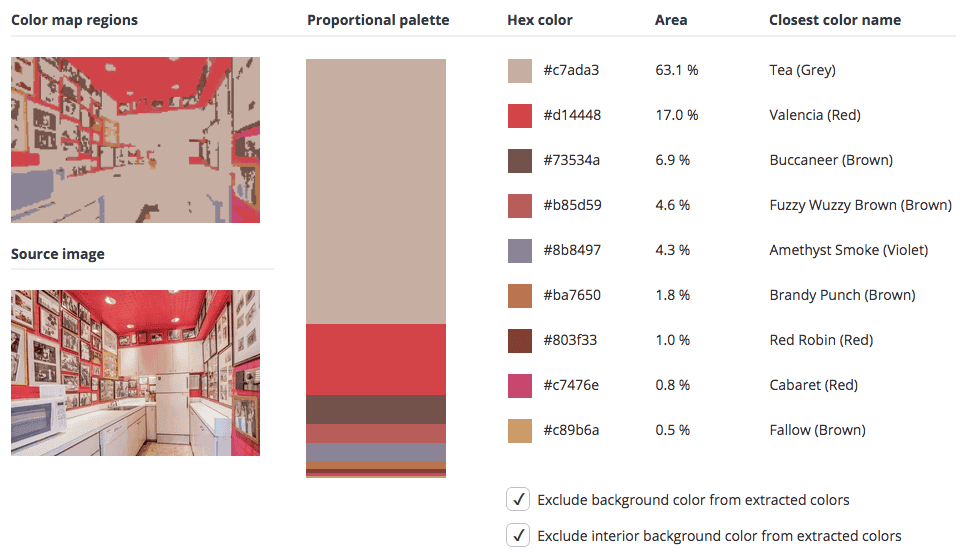Select the Amethyst Smoke #8b8497 swatch
The height and width of the screenshot is (560, 968).
[520, 251]
